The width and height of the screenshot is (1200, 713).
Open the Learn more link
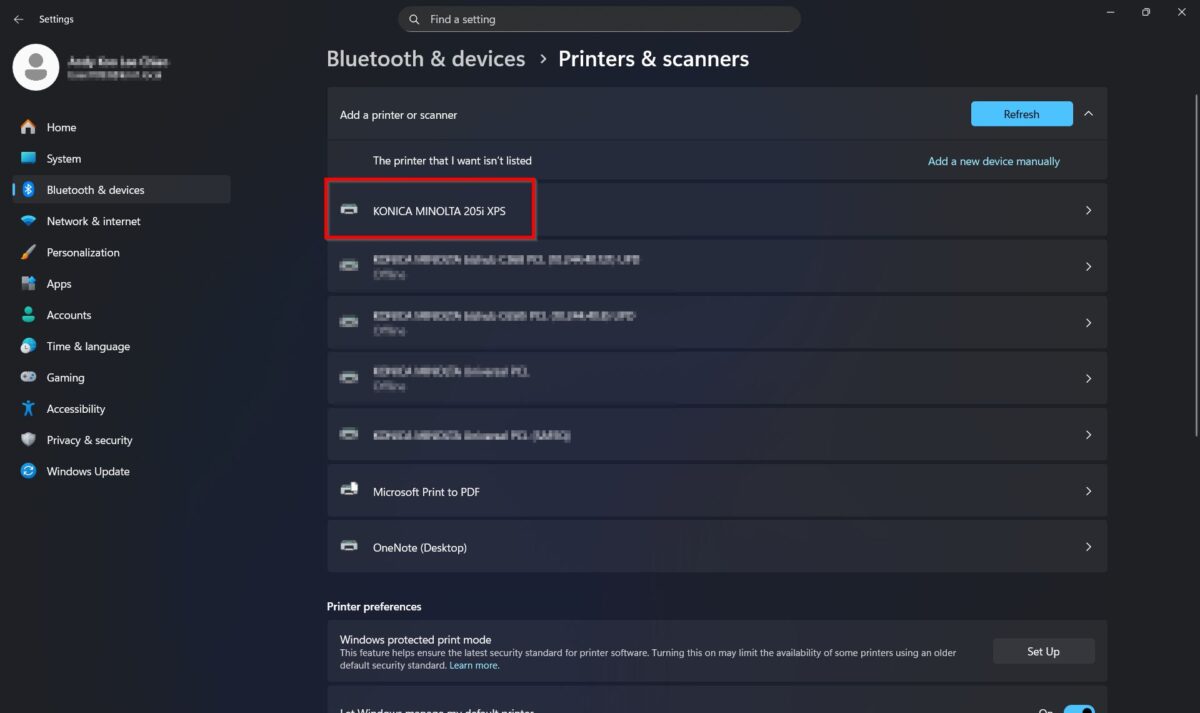(x=473, y=665)
